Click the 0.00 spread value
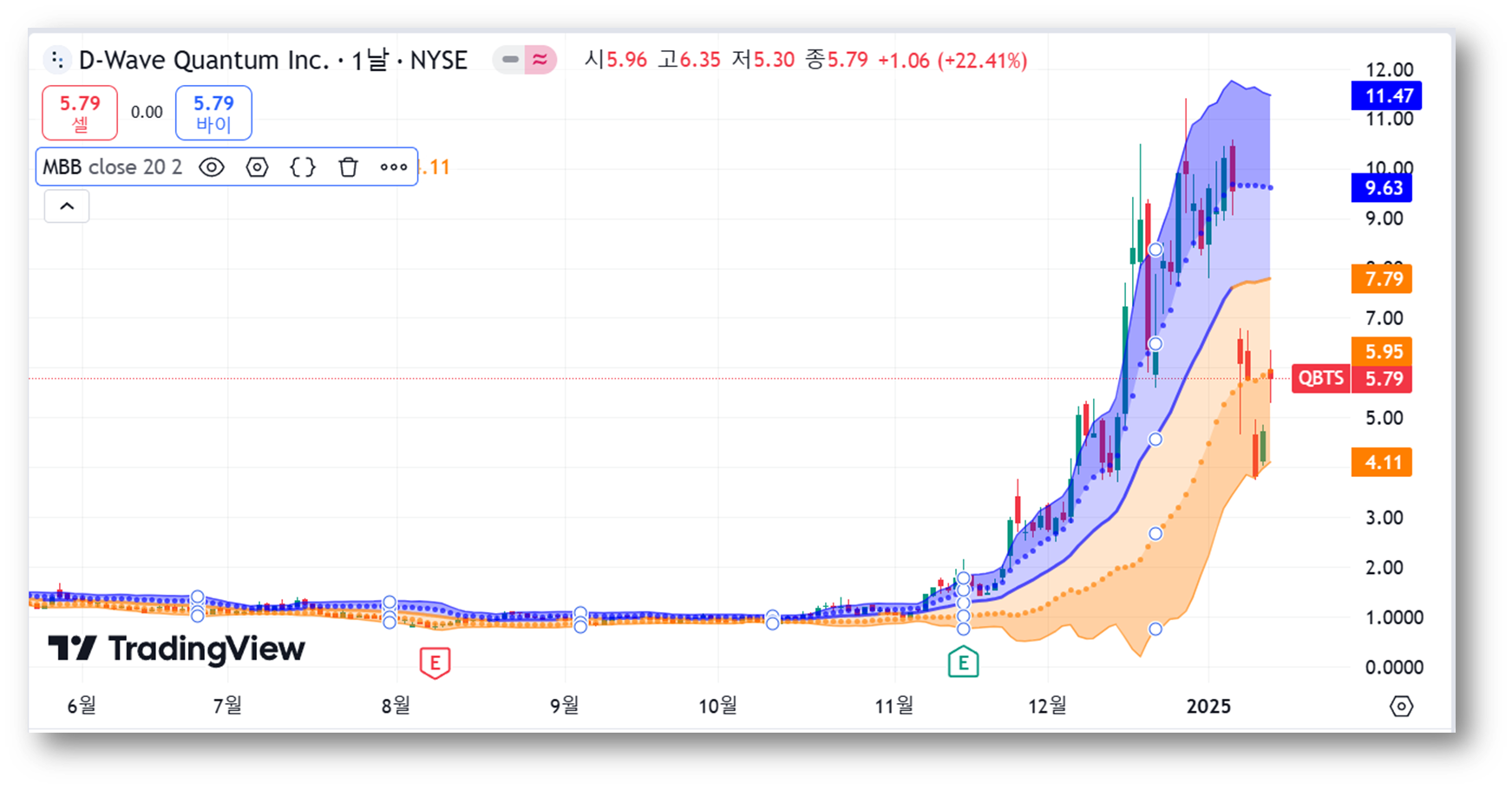Screen dimensions: 1512x789 click(147, 112)
